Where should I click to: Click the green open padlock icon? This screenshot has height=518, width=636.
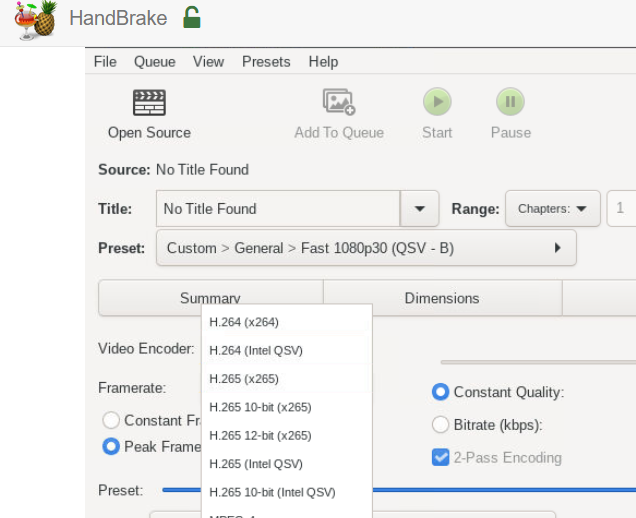coord(191,17)
